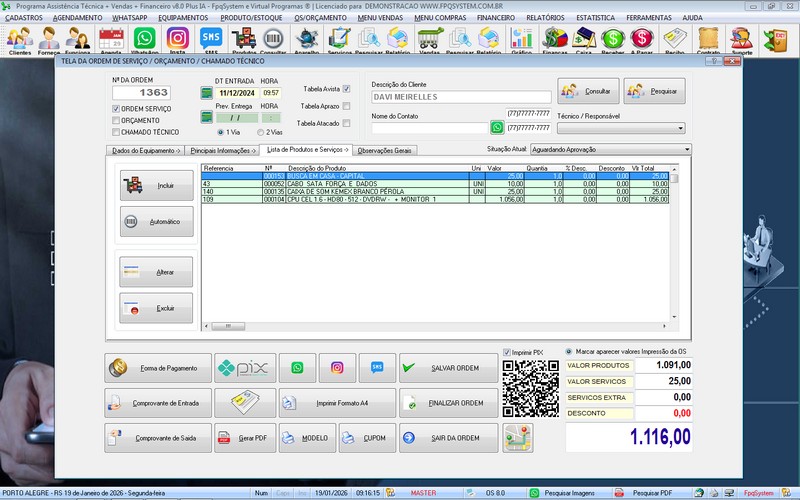The image size is (800, 500).
Task: Send order via Instagram button below list
Action: pyautogui.click(x=337, y=368)
